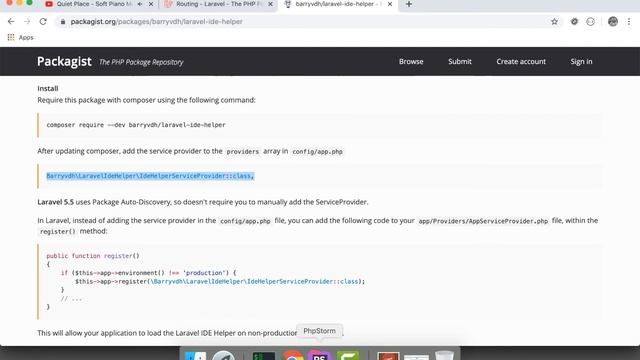Switch to Quiet Place - Soft Piano tab
This screenshot has height=360, width=640.
(95, 4)
